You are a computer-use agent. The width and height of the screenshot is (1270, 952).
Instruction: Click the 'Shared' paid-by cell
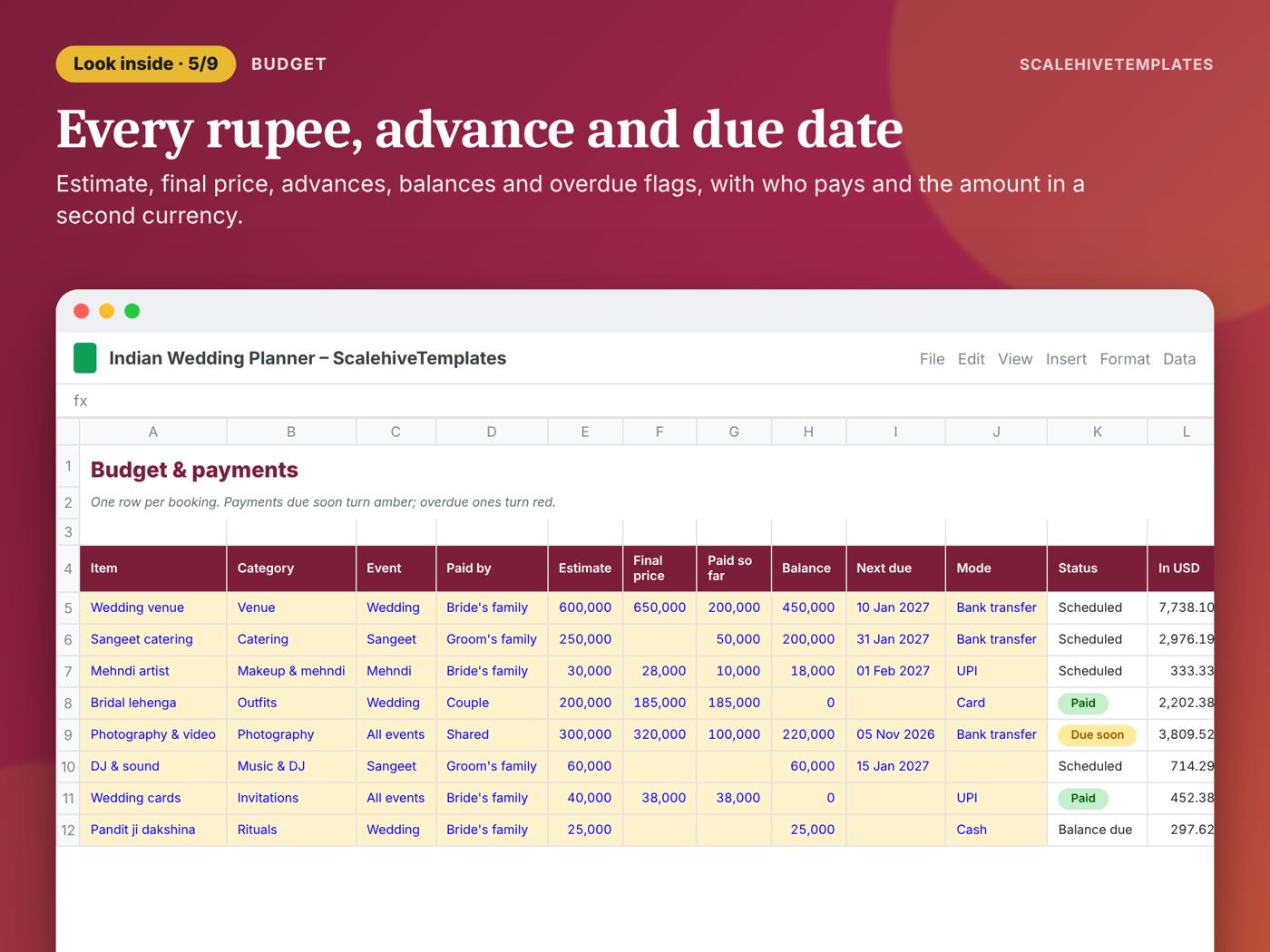point(492,734)
